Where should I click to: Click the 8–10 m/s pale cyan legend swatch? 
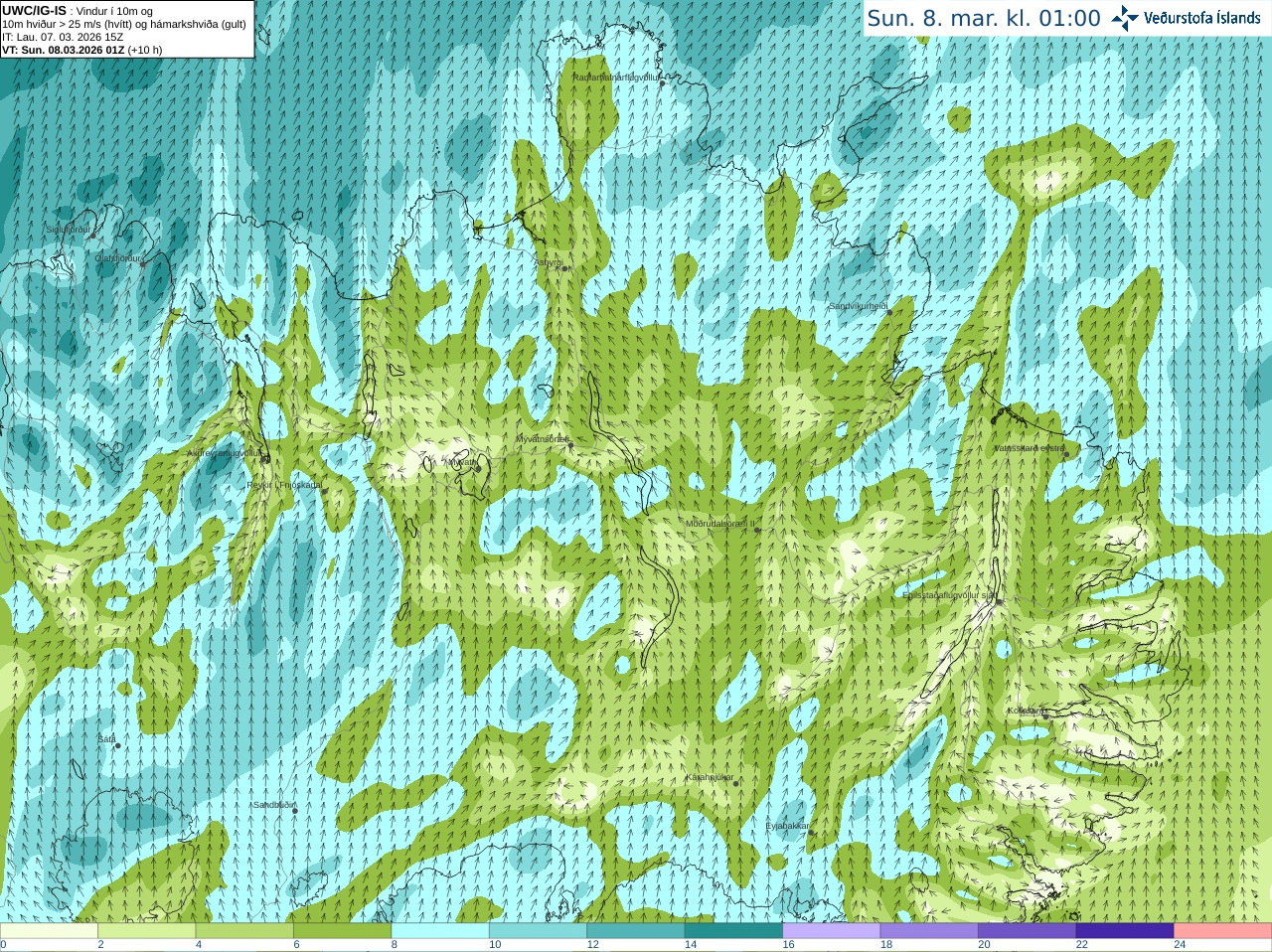pyautogui.click(x=440, y=930)
